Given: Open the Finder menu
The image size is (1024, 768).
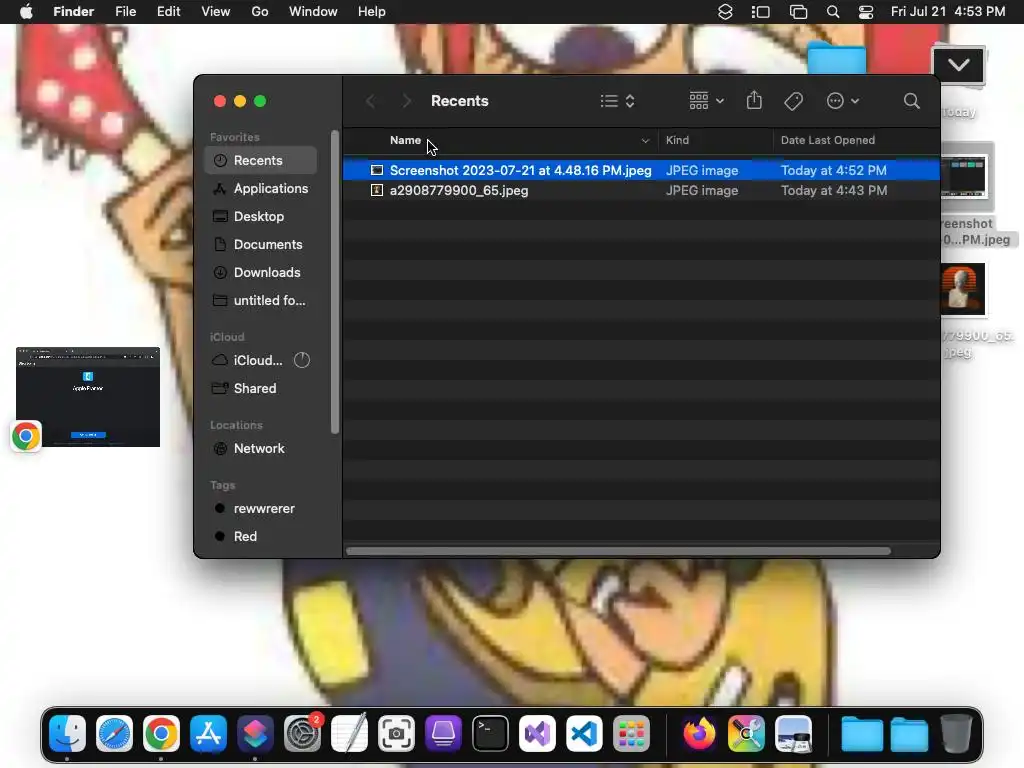Looking at the screenshot, I should pyautogui.click(x=73, y=12).
